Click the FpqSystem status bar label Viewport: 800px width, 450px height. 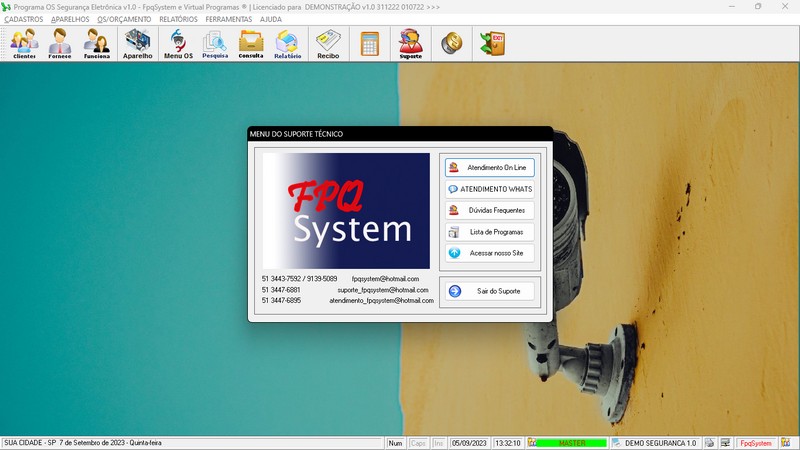(755, 443)
